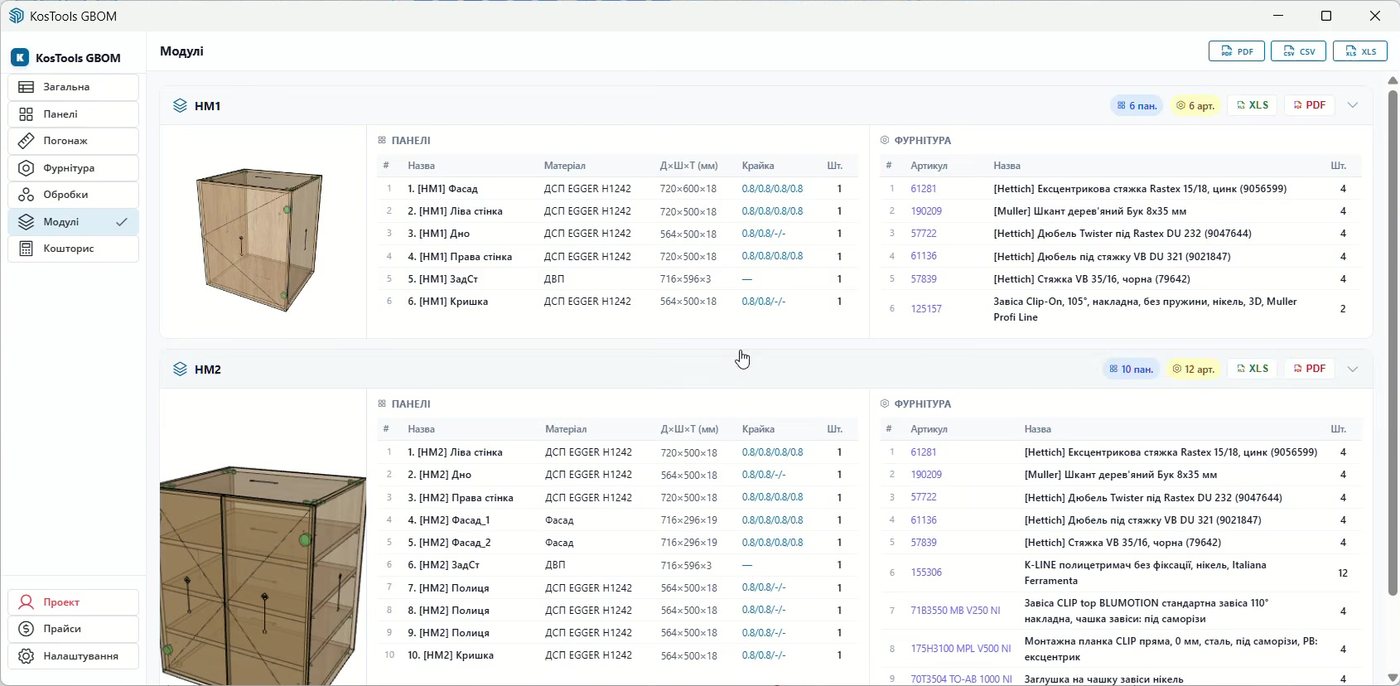This screenshot has height=686, width=1400.
Task: Click the '10 пан.' badge on HM2
Action: [1132, 369]
